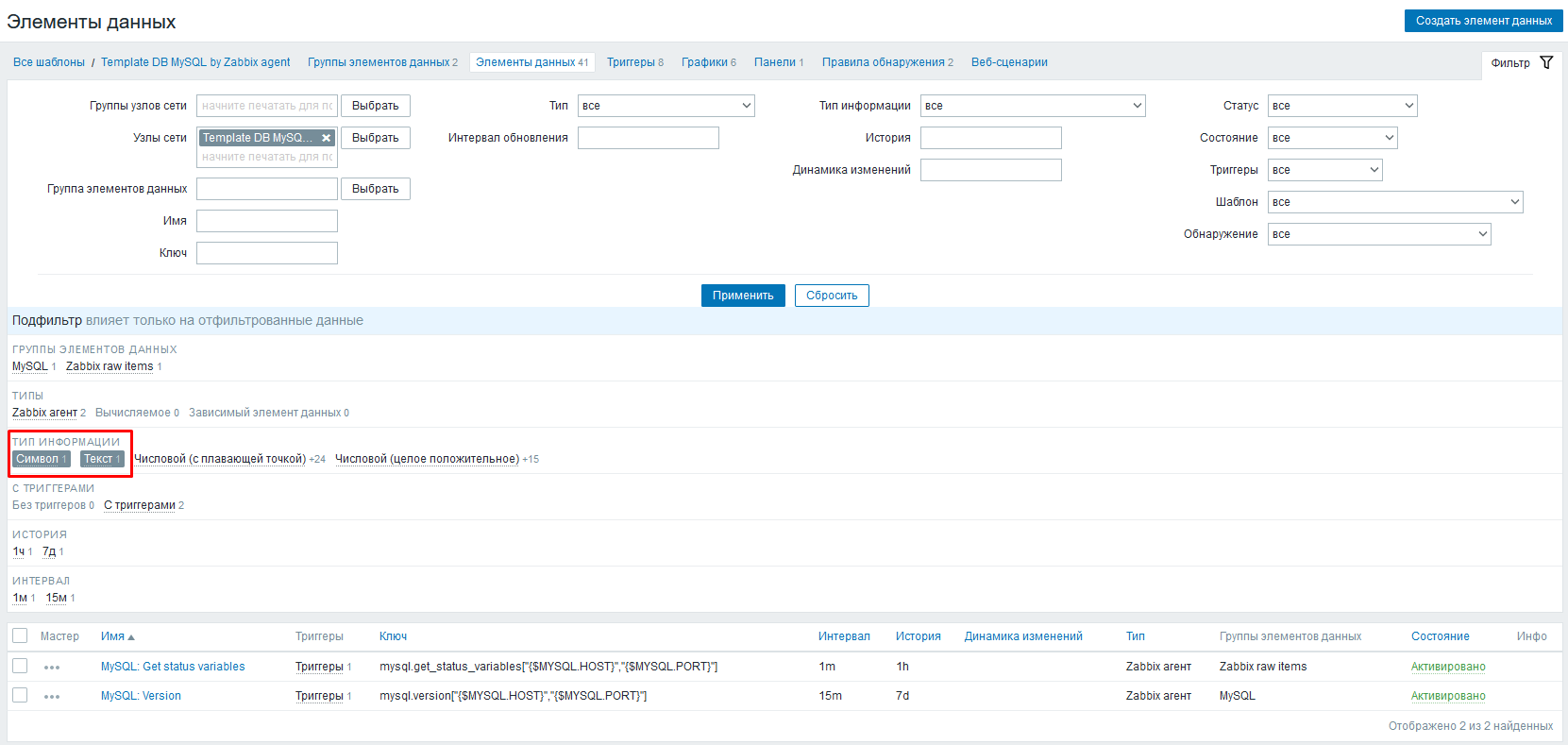This screenshot has height=745, width=1568.
Task: Reset the filter with Сбросить
Action: click(x=832, y=296)
